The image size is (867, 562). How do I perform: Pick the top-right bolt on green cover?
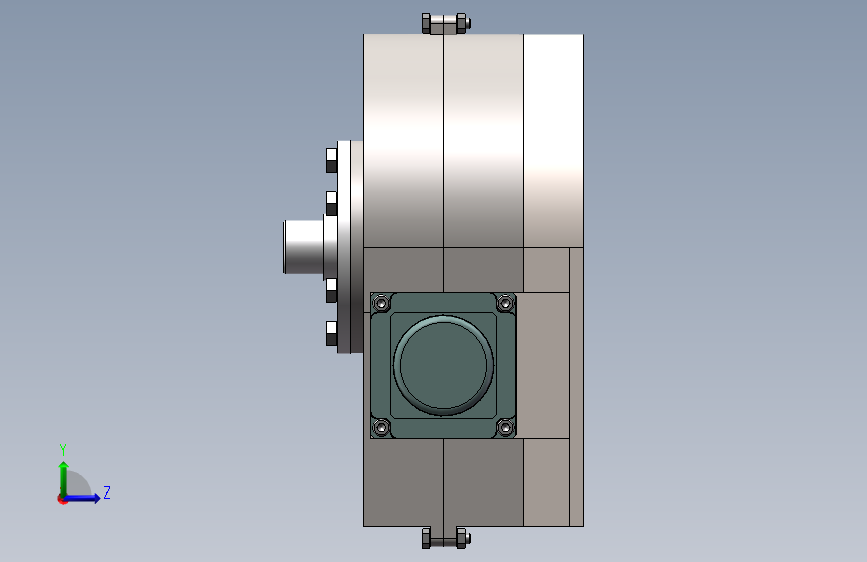505,303
